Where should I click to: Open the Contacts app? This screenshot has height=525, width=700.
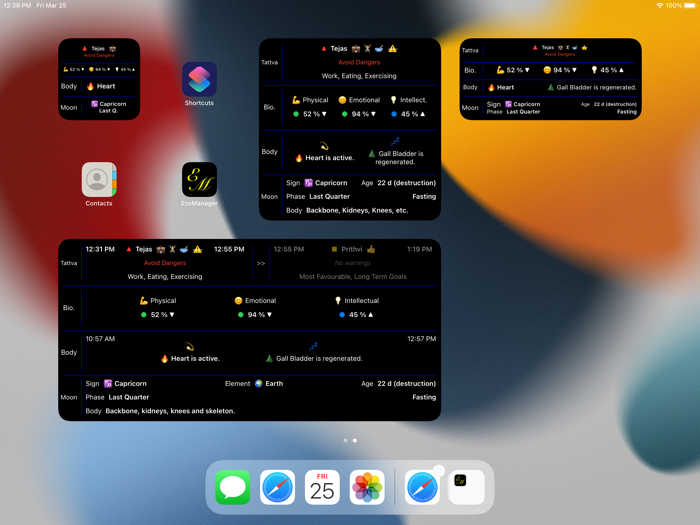99,179
